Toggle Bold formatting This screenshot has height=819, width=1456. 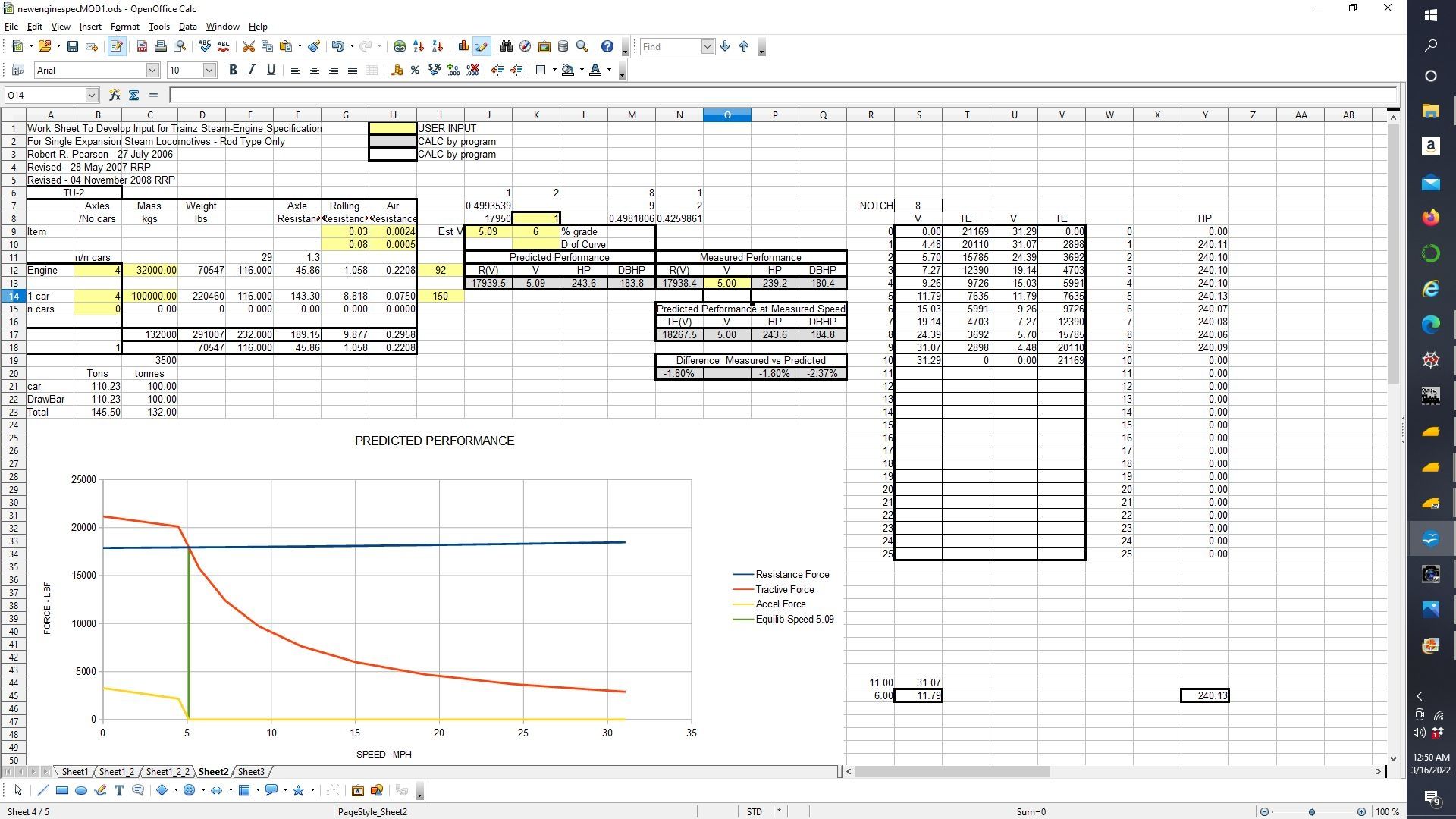tap(233, 71)
